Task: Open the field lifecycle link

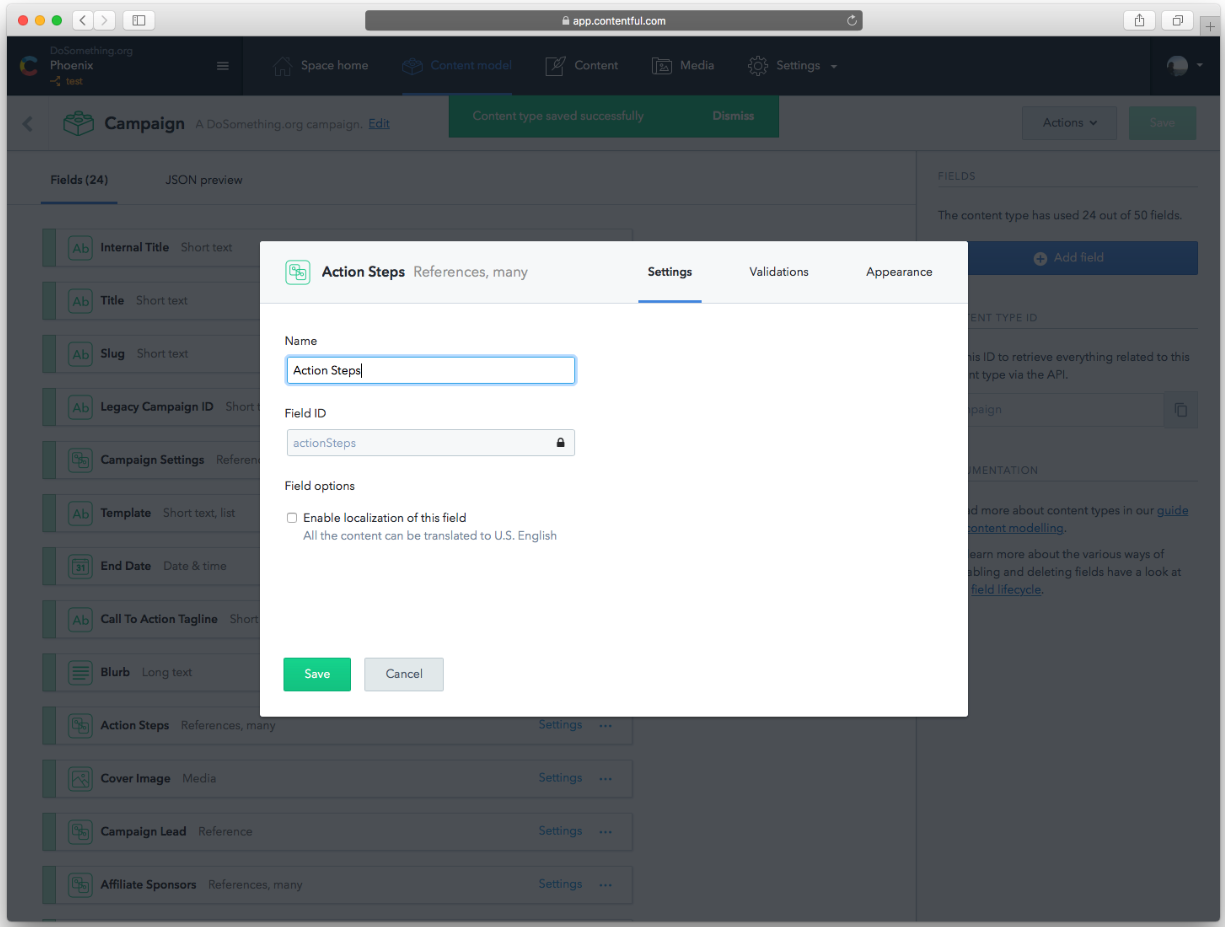Action: pyautogui.click(x=1006, y=590)
